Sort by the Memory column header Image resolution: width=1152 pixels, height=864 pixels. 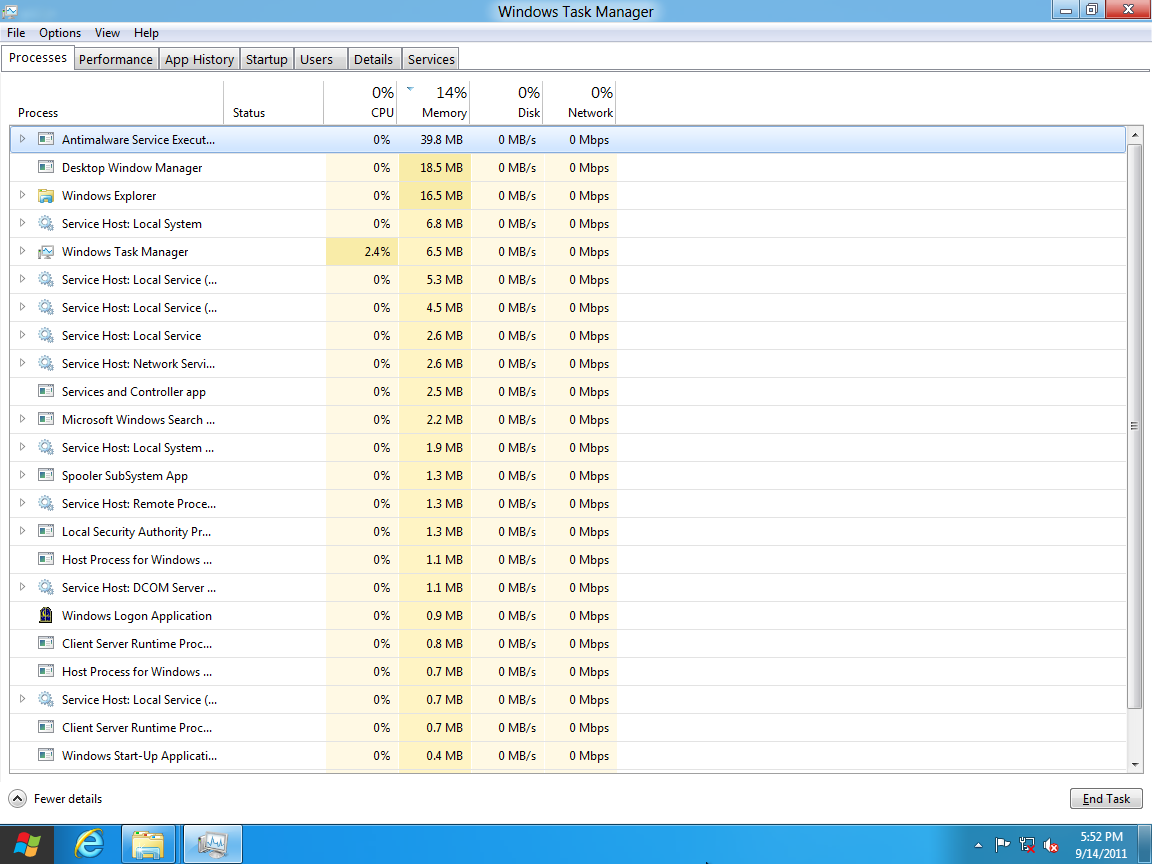pyautogui.click(x=433, y=102)
